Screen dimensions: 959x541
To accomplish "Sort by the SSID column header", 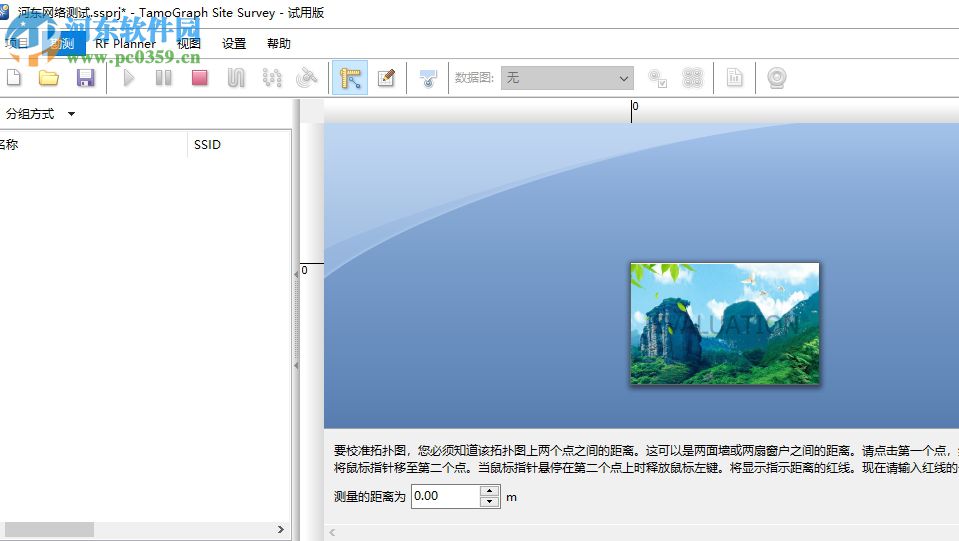I will pyautogui.click(x=207, y=145).
